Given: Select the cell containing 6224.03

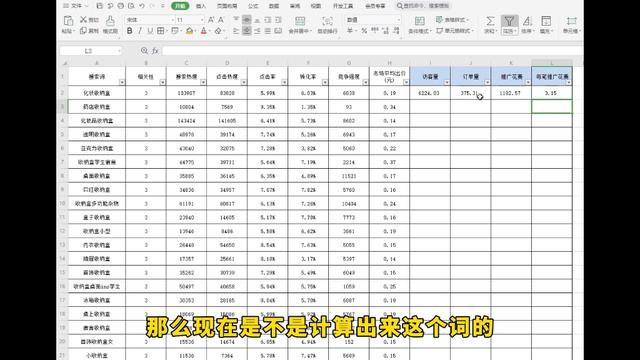Looking at the screenshot, I should (430, 93).
